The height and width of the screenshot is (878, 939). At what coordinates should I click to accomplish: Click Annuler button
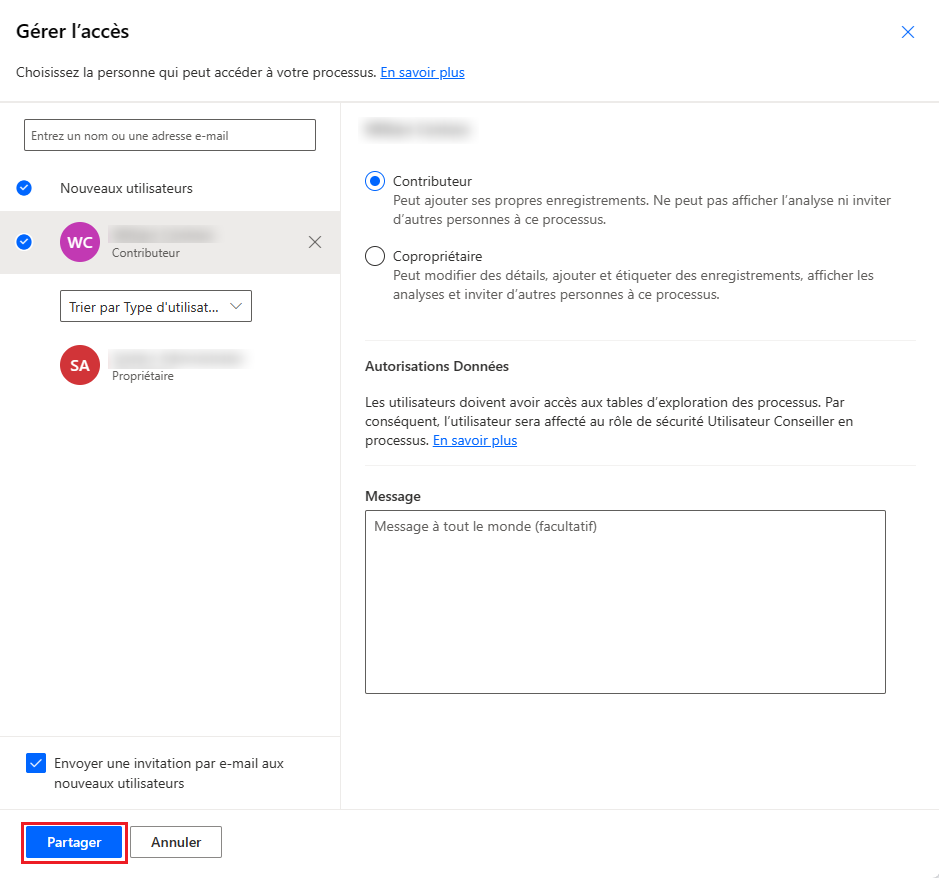point(176,842)
